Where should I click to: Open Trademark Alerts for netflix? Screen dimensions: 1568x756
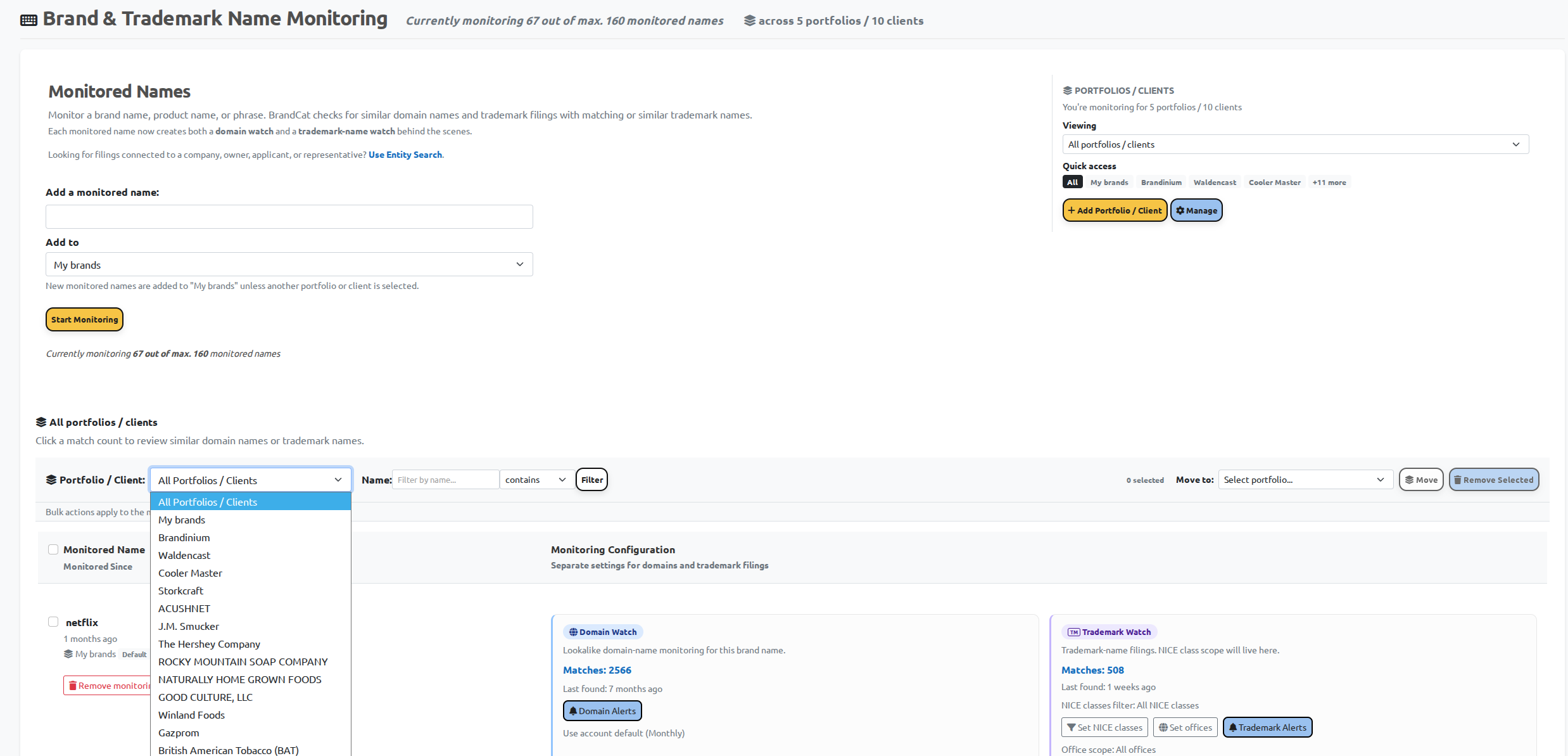click(x=1267, y=727)
